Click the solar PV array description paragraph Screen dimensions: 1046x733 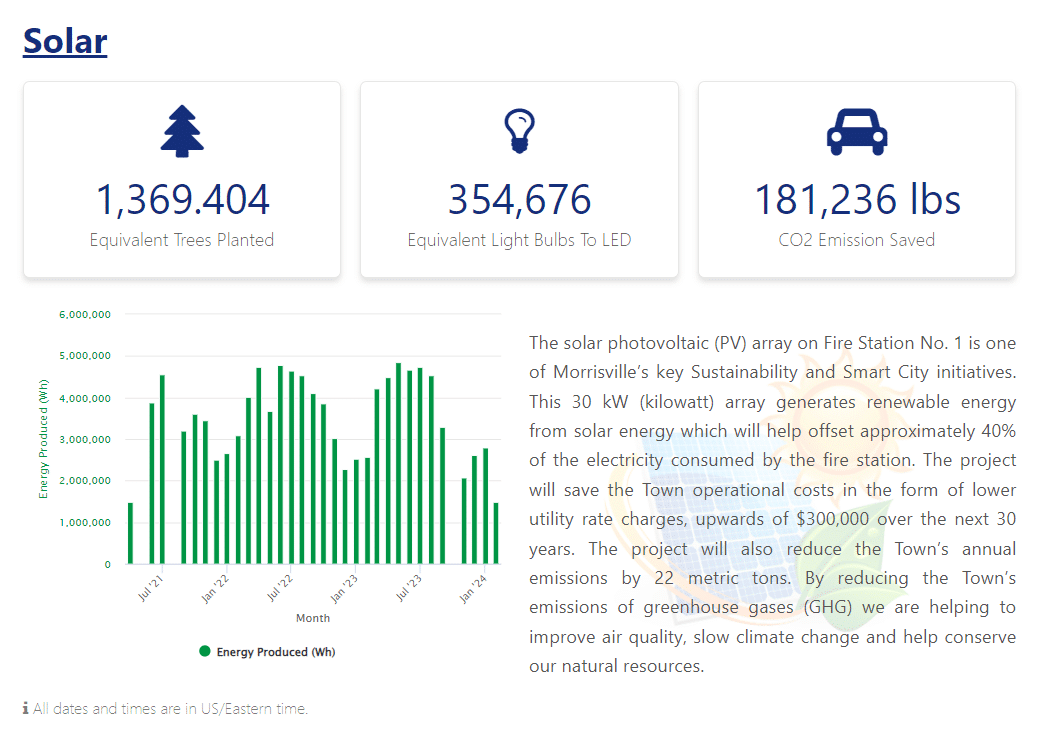coord(772,504)
